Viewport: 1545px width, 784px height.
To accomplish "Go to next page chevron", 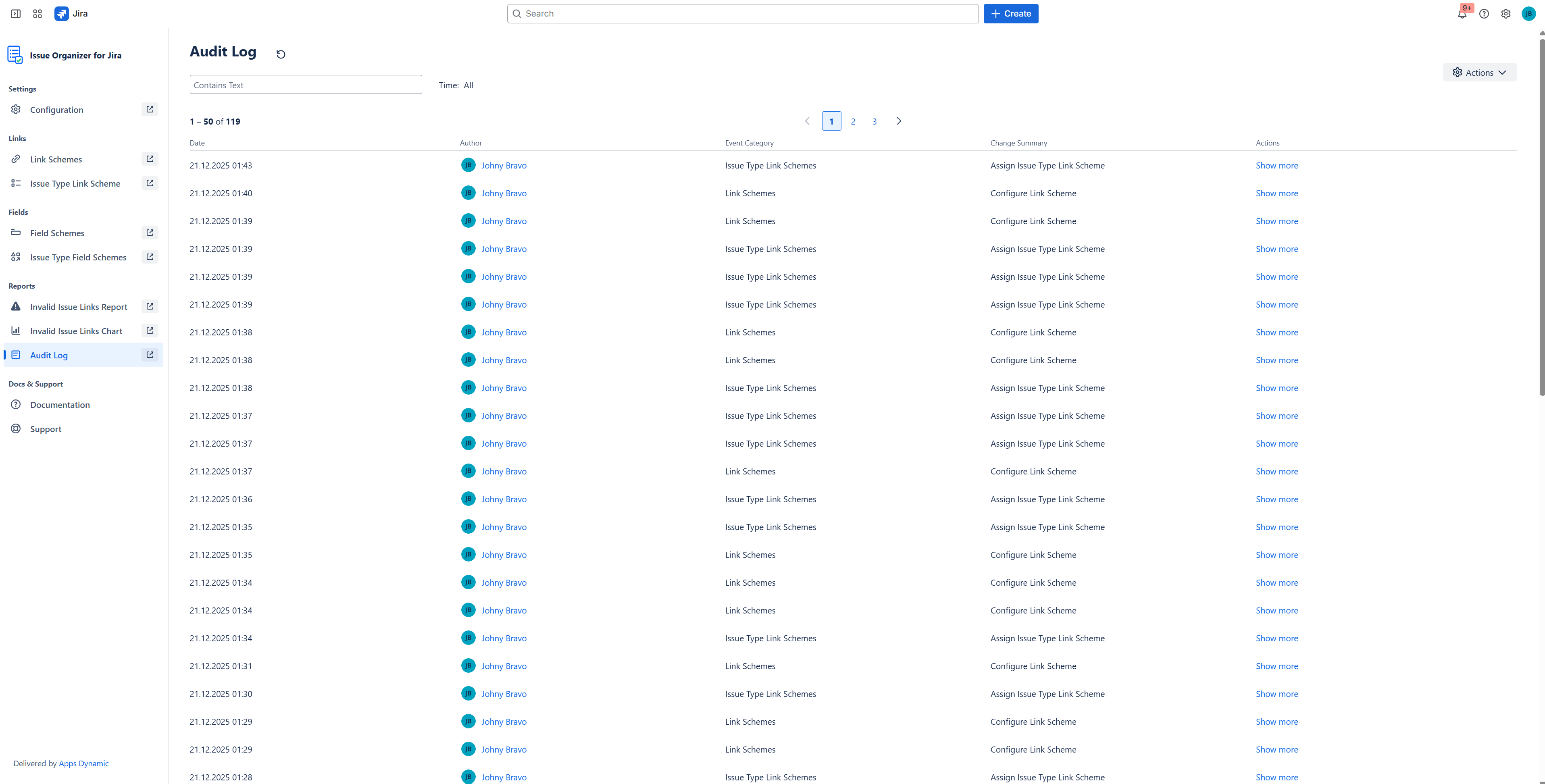I will click(898, 121).
